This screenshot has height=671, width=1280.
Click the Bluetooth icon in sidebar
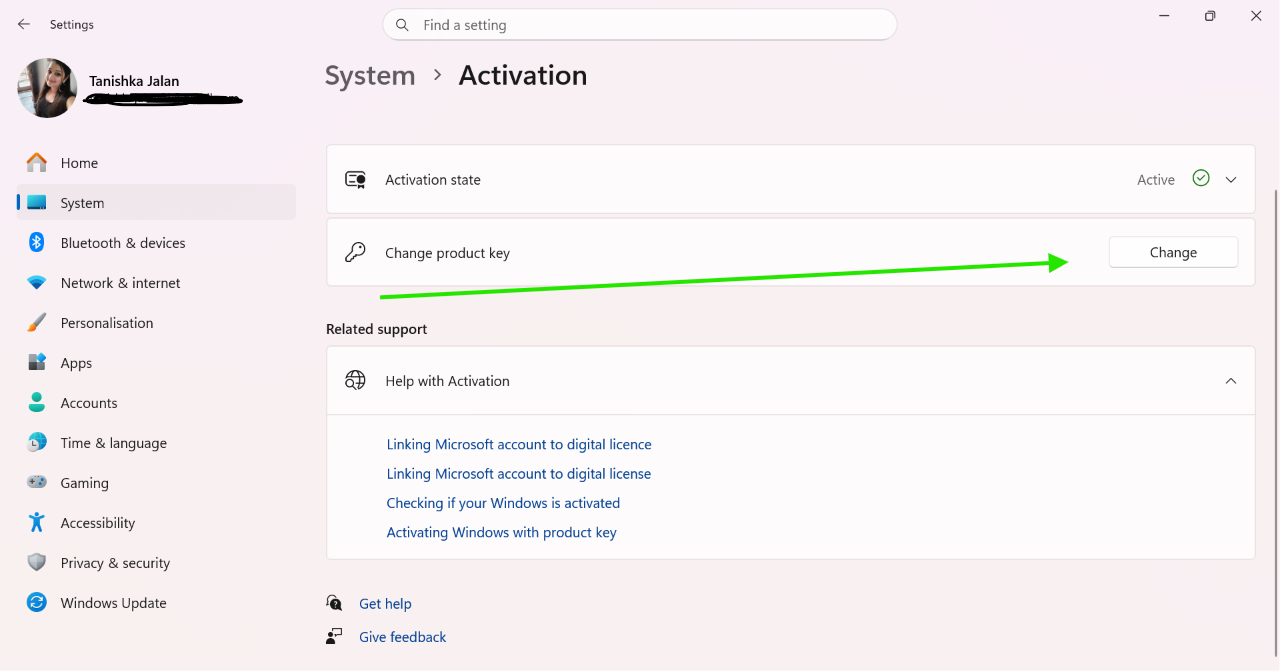click(x=37, y=243)
